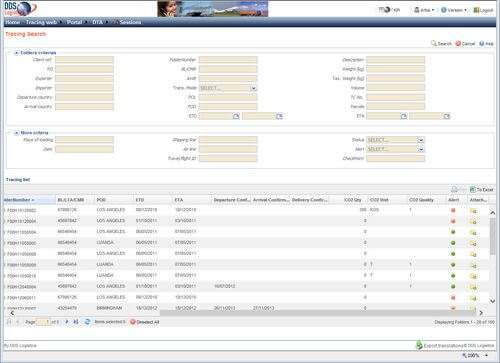Click the Search magnifier button

441,44
